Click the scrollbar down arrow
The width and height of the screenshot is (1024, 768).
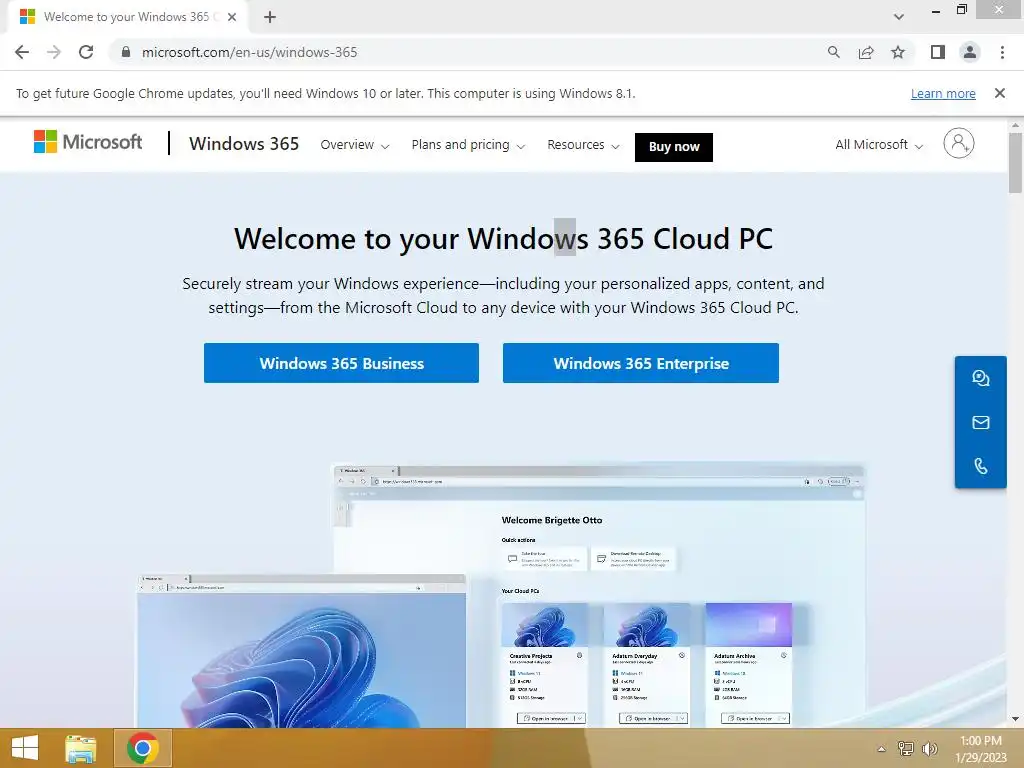(1015, 719)
